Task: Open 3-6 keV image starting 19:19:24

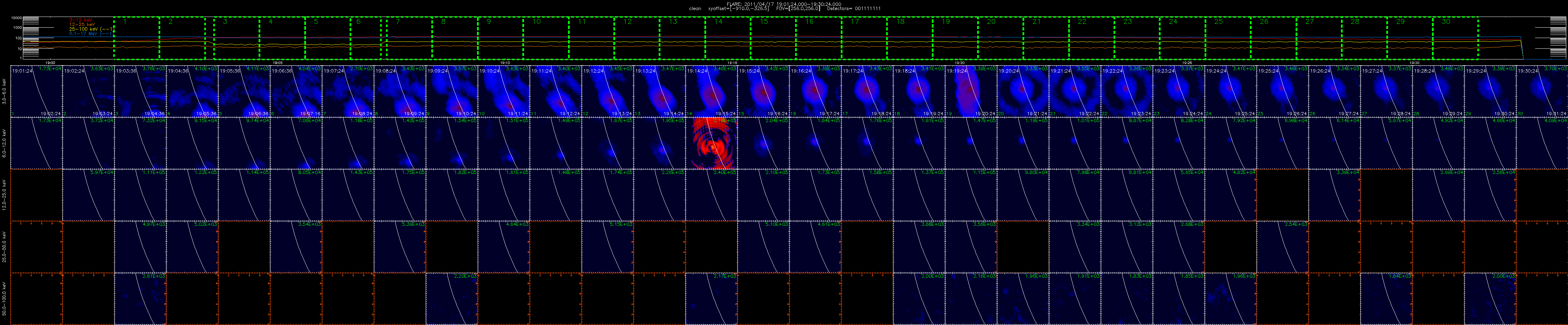Action: pos(971,91)
